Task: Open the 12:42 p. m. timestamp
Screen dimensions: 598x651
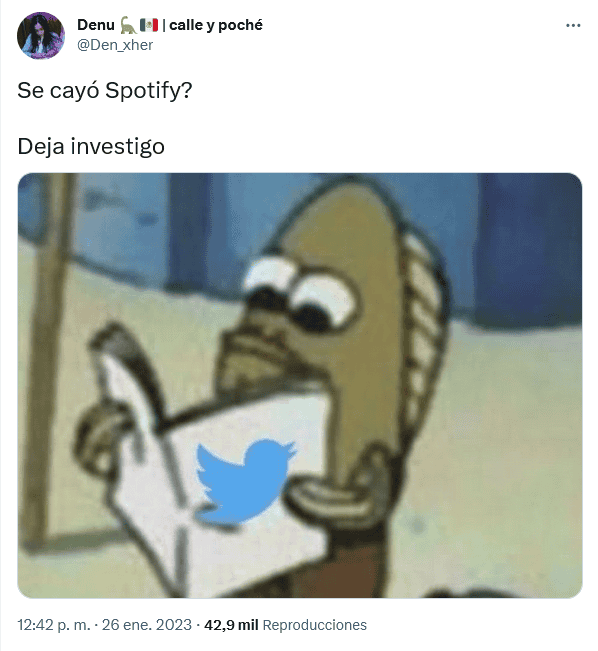Action: pos(54,625)
